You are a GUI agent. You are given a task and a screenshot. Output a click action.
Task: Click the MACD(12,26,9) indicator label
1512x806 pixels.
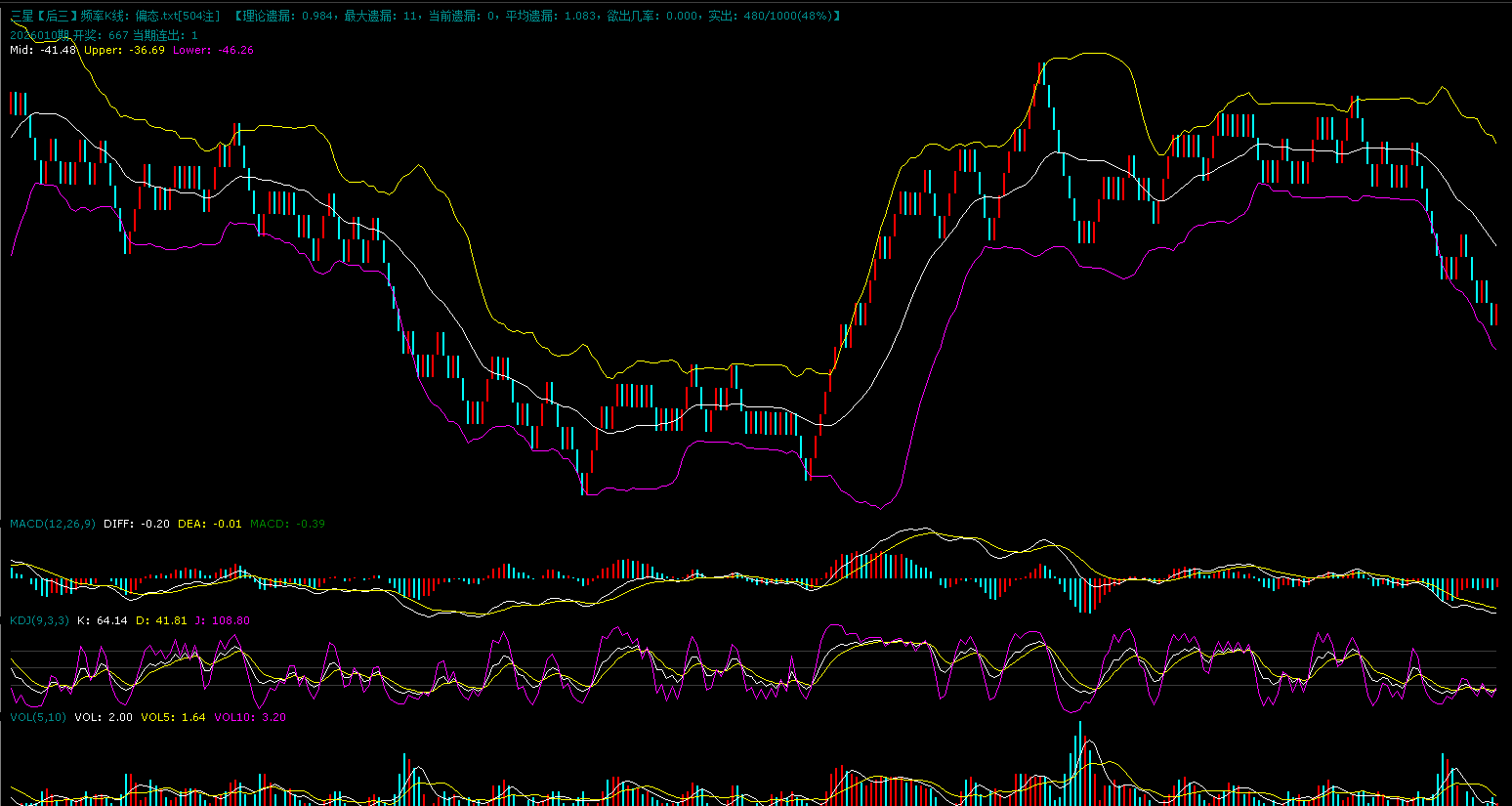coord(53,524)
